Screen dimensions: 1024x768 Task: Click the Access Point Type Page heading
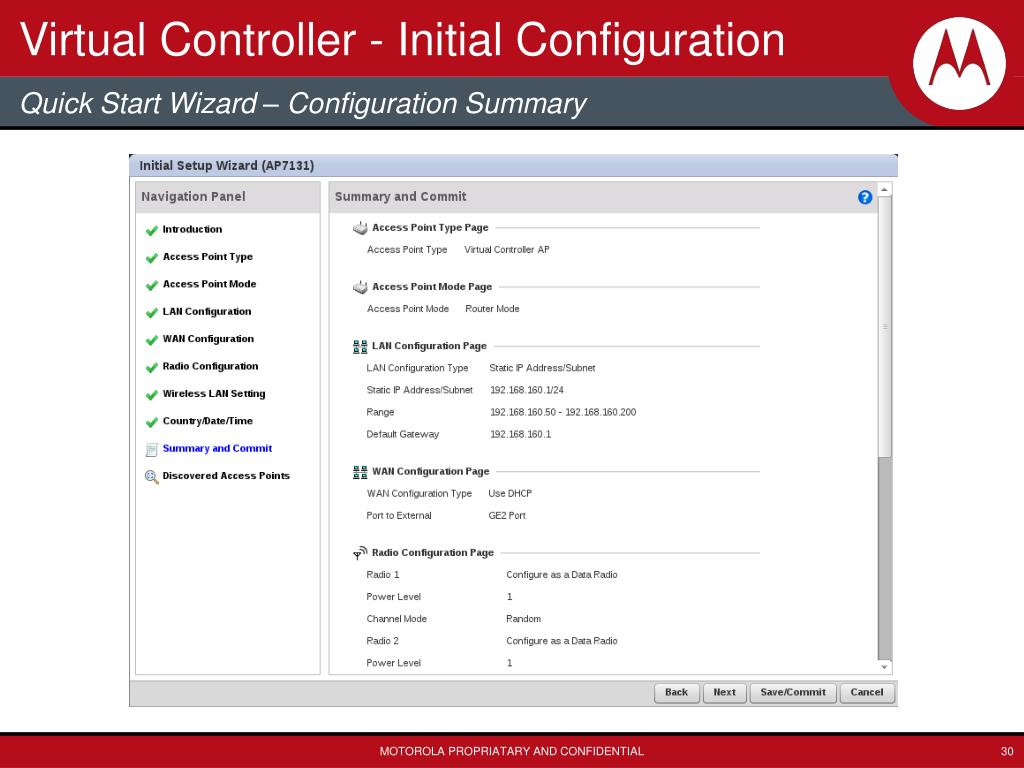(x=430, y=228)
